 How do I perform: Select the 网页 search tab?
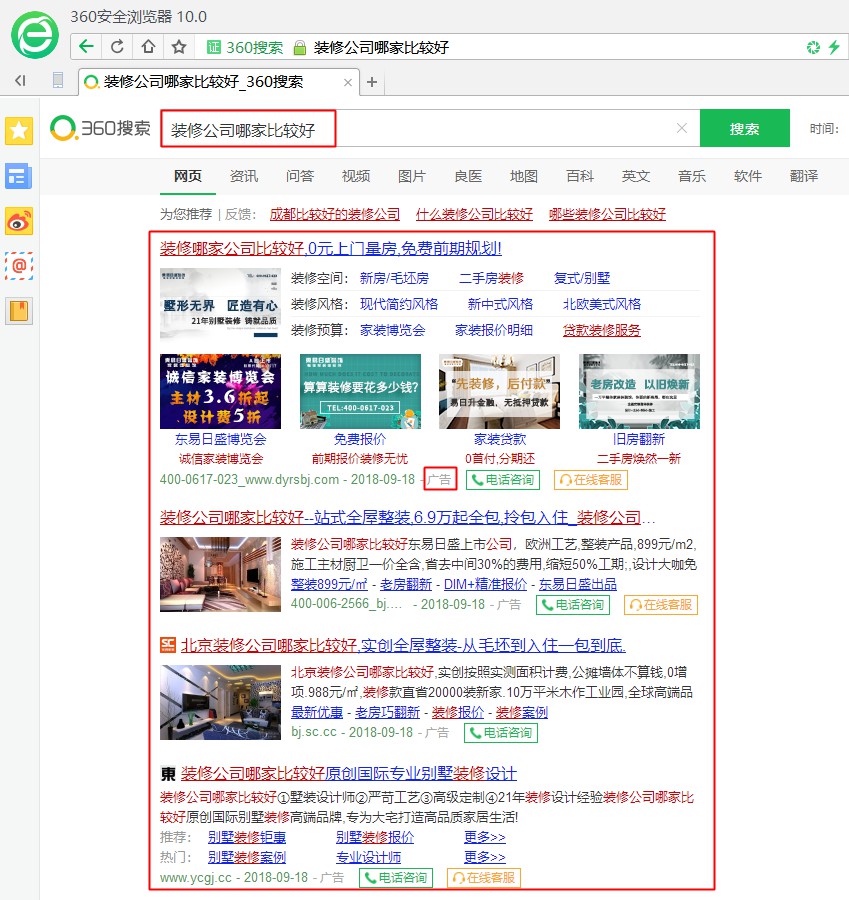point(188,176)
